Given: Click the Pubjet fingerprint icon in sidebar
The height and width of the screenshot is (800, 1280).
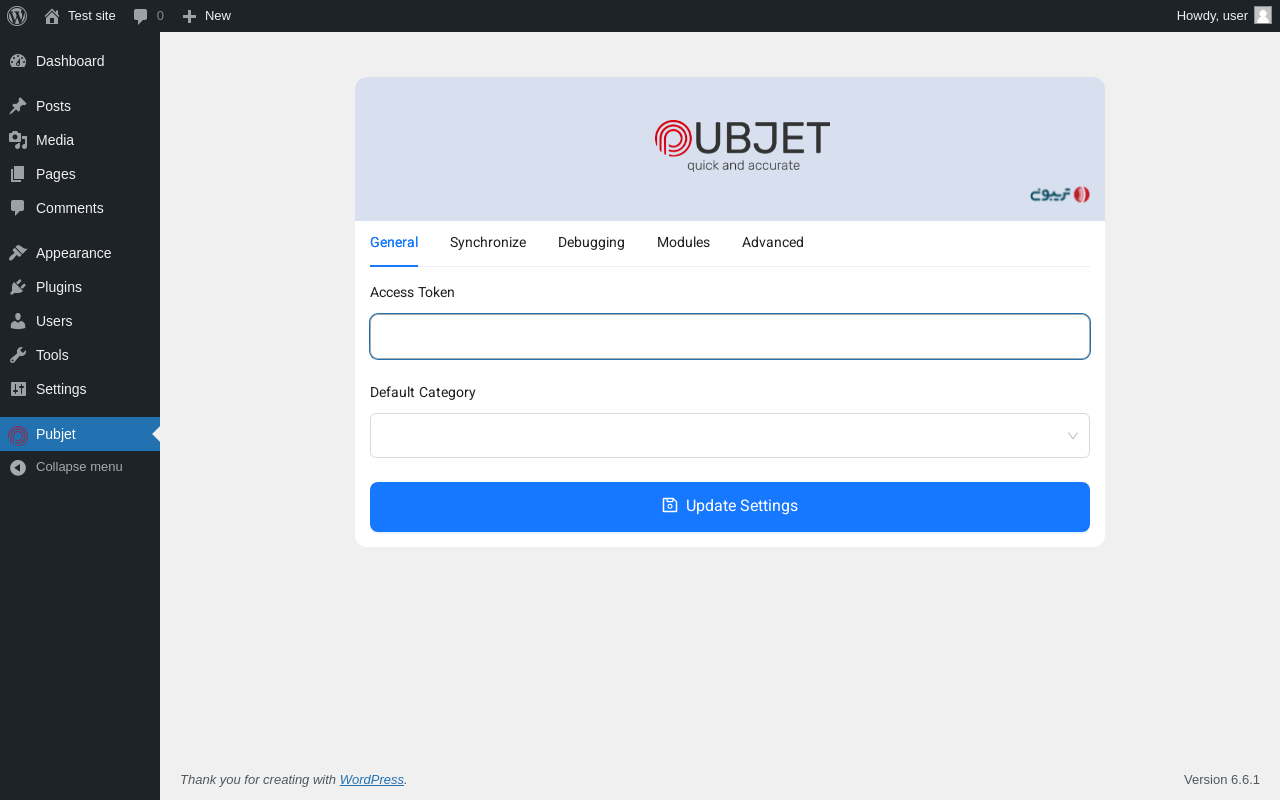Looking at the screenshot, I should pos(18,435).
